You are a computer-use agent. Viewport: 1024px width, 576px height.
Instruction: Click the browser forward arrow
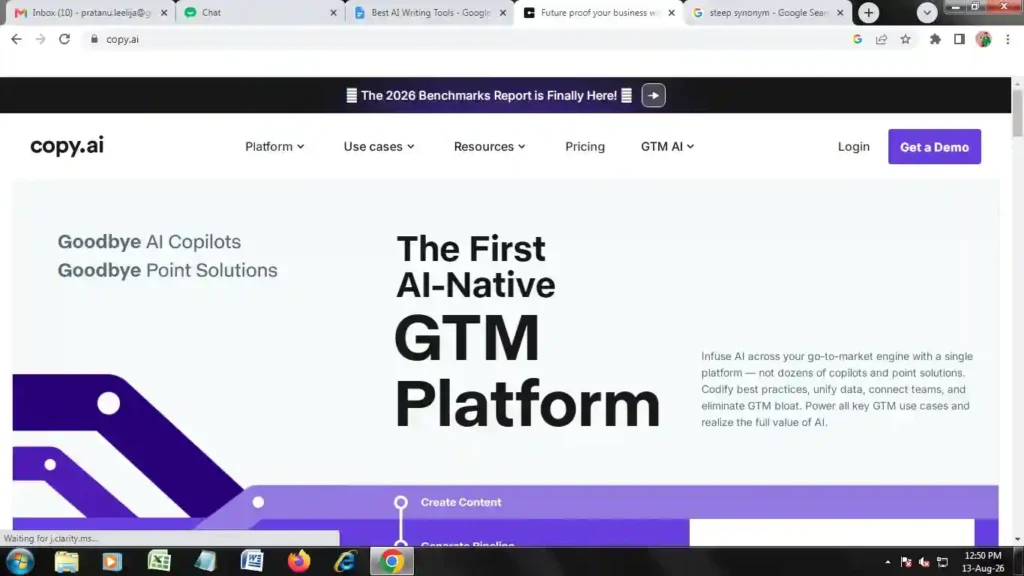[40, 39]
